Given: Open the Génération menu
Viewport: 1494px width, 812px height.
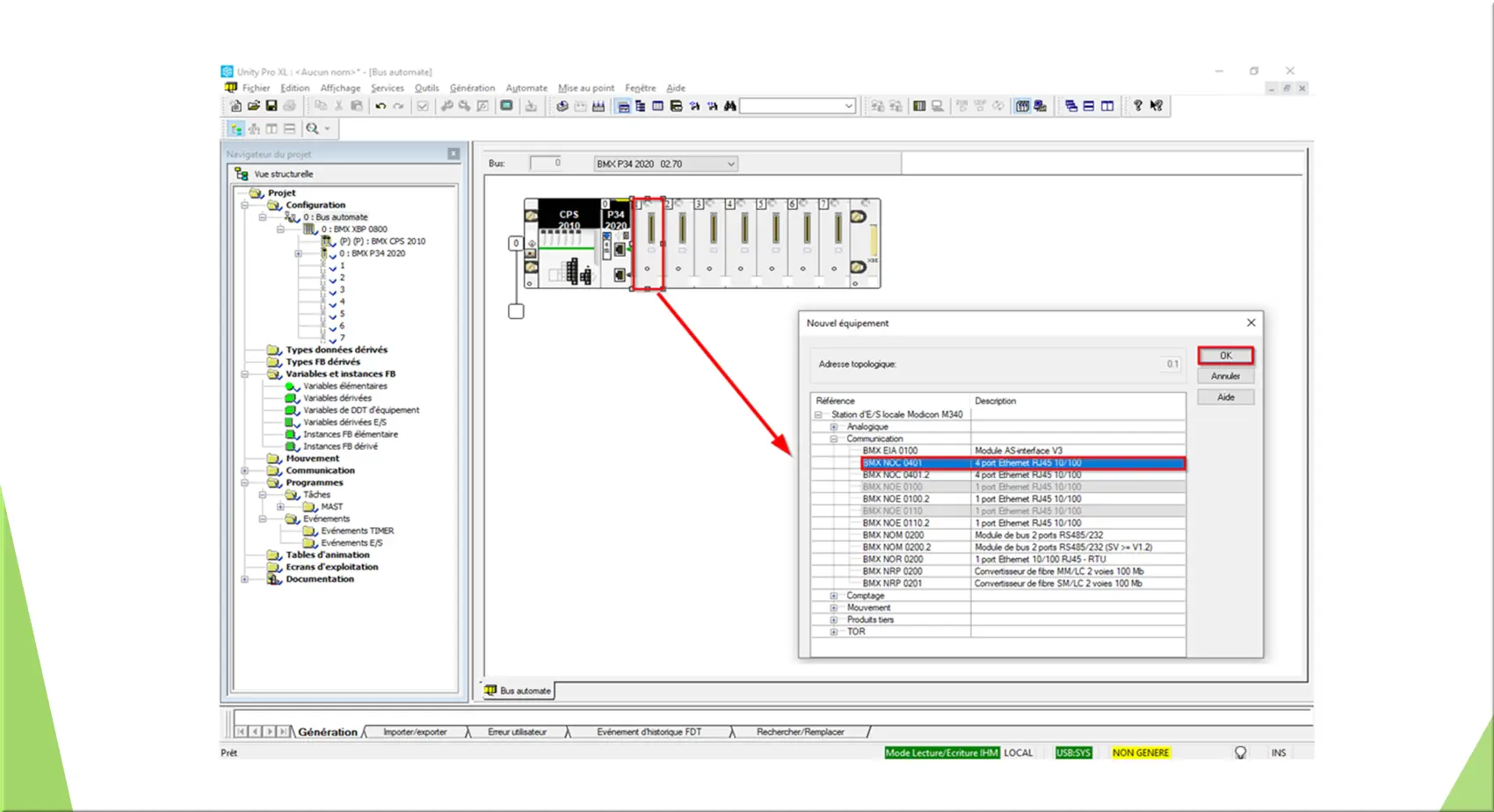Looking at the screenshot, I should (472, 88).
